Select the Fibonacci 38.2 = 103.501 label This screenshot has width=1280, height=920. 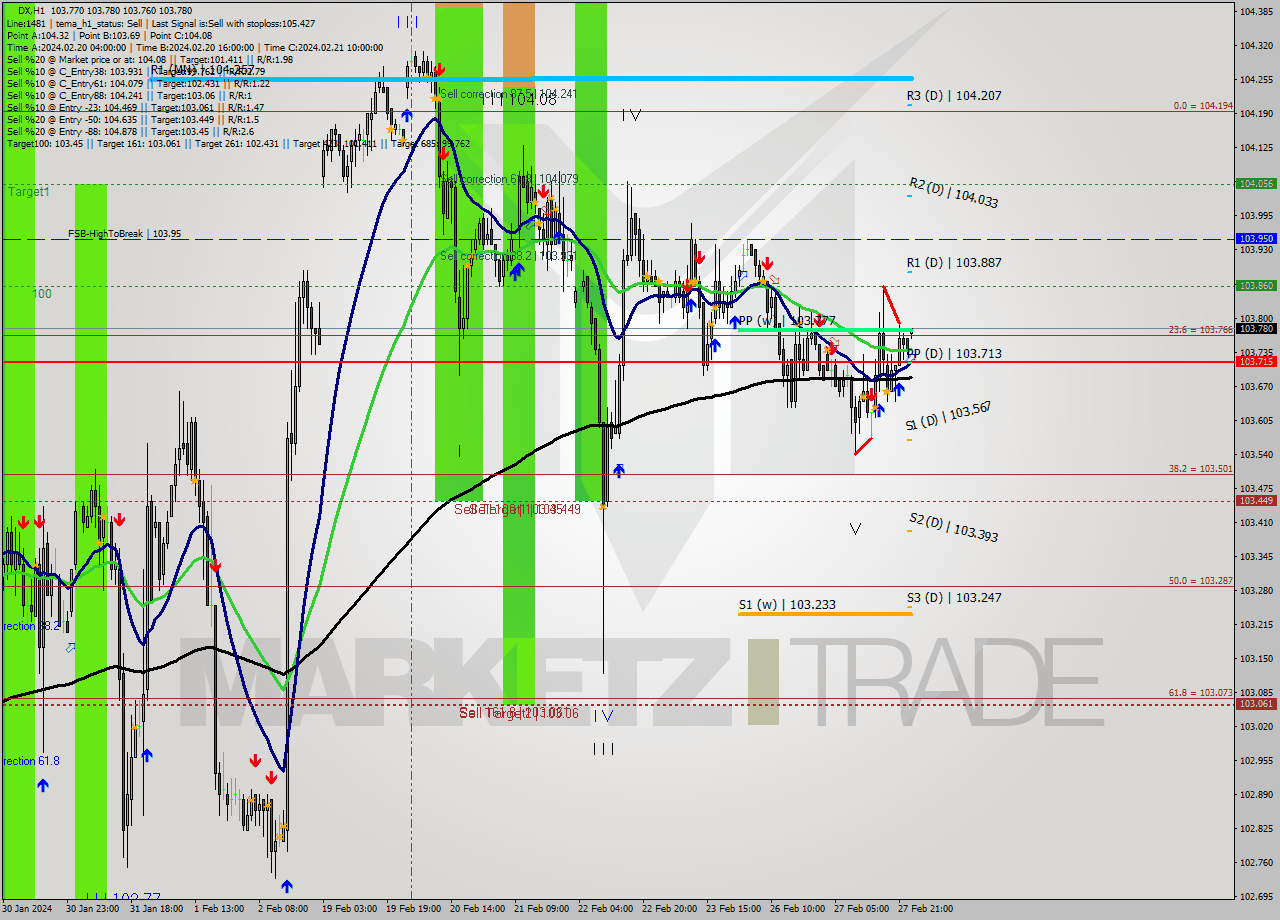(x=1201, y=468)
